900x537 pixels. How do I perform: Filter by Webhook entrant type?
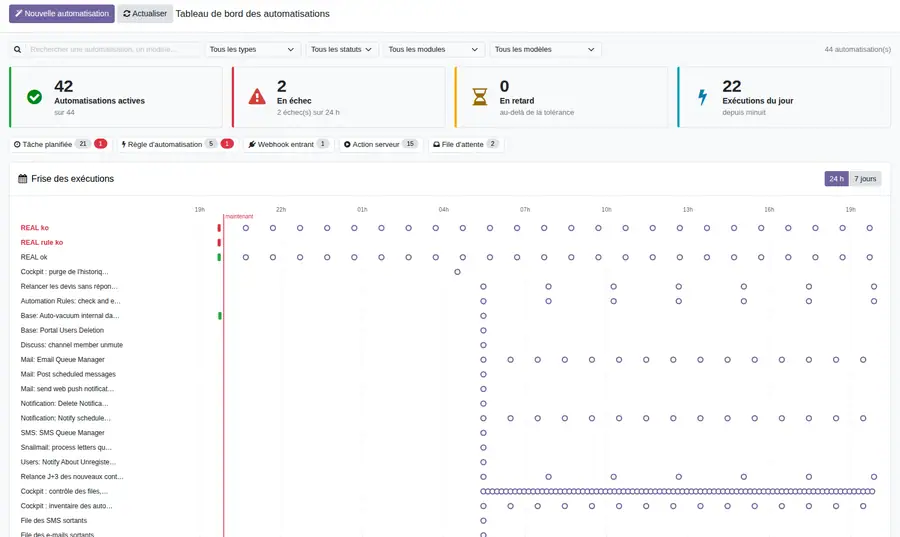pos(288,145)
